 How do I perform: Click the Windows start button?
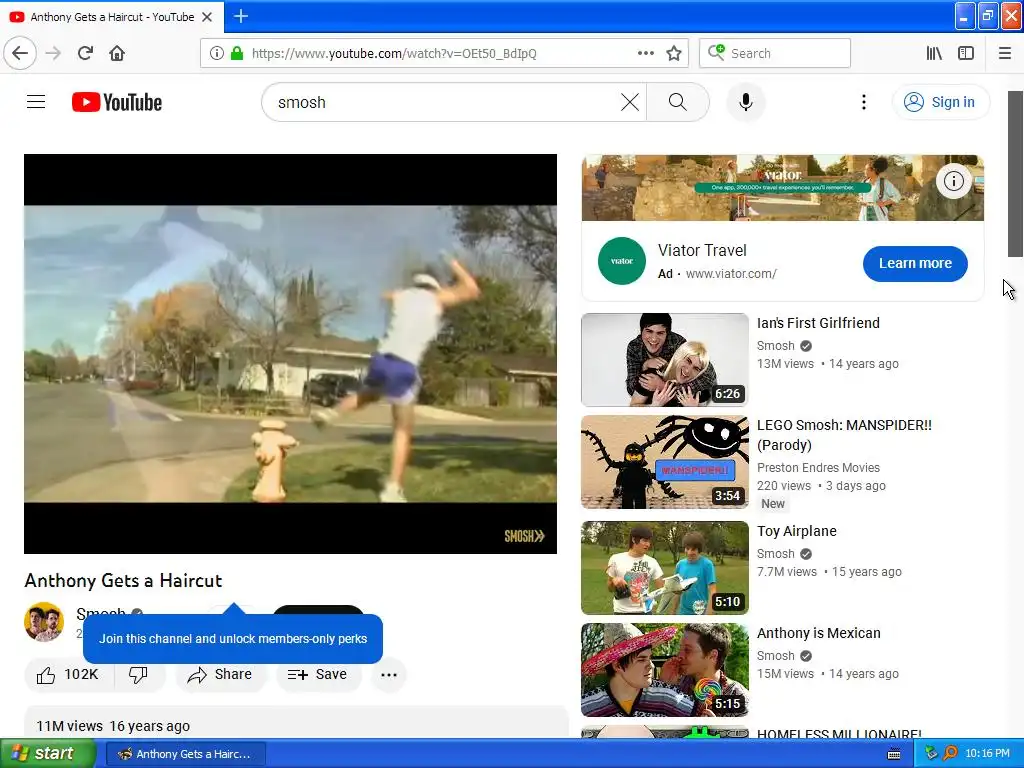pyautogui.click(x=47, y=753)
